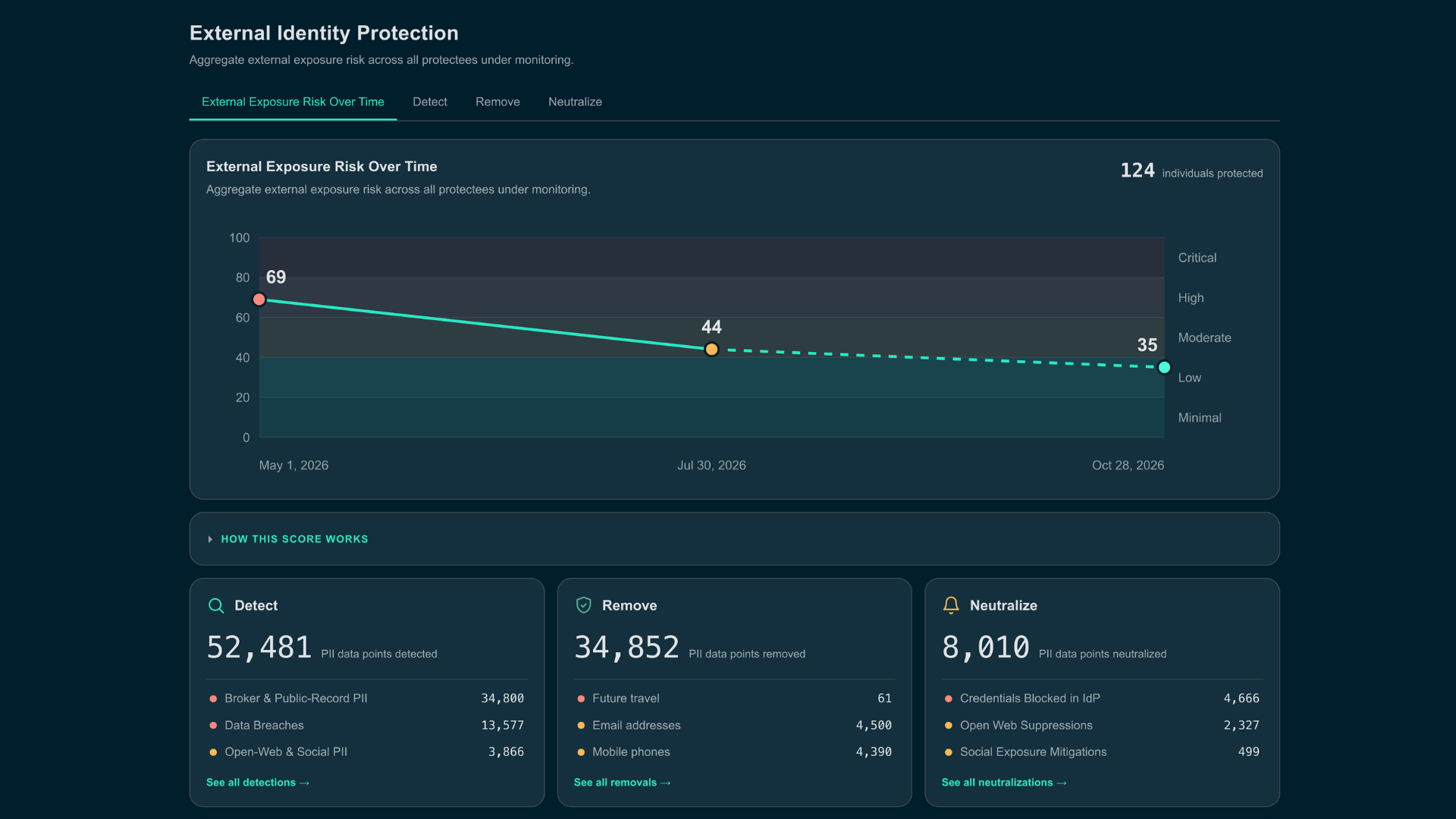Open See all detections link
Image resolution: width=1456 pixels, height=819 pixels.
point(258,783)
